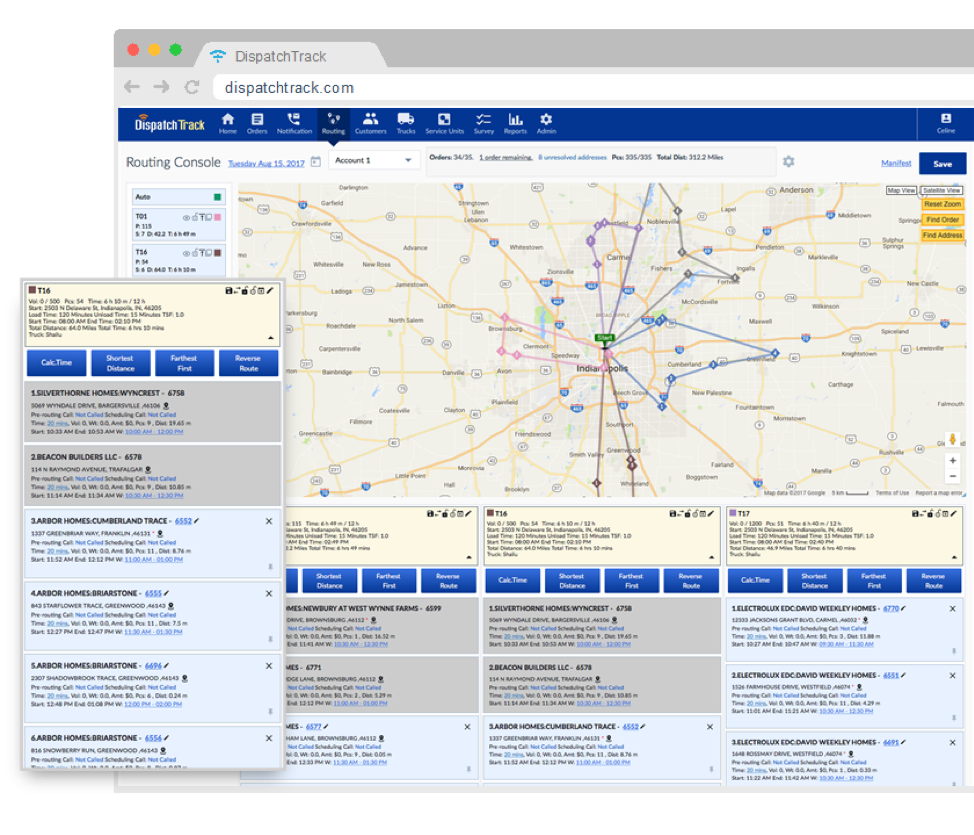Open the Reports icon
The height and width of the screenshot is (835, 974).
(x=514, y=121)
